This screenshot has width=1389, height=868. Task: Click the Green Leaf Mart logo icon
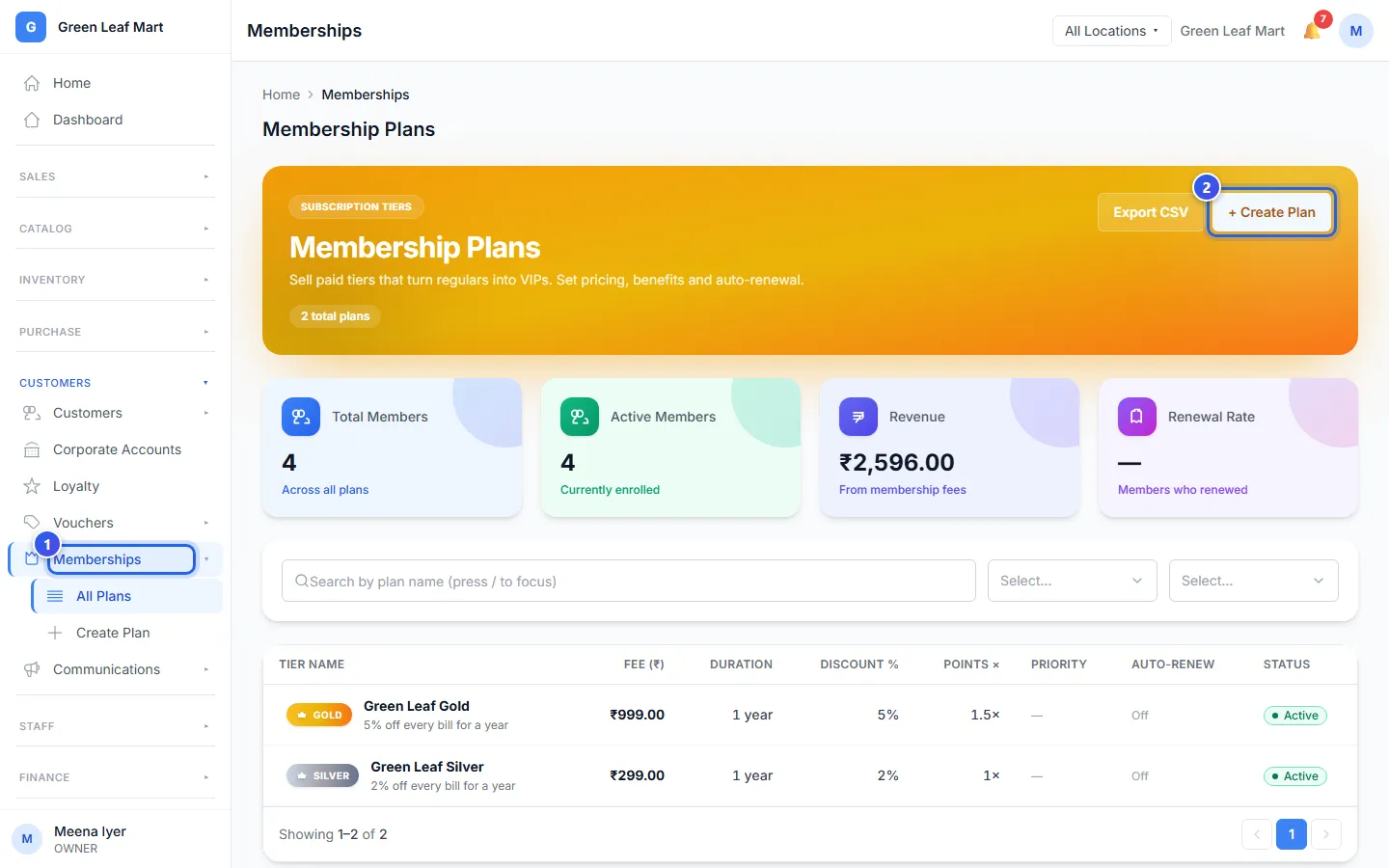click(31, 27)
